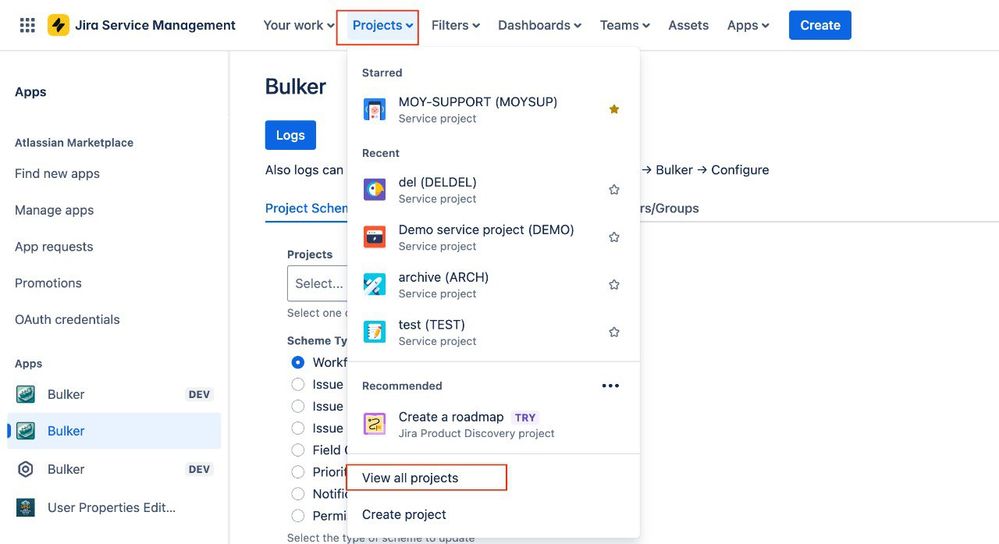
Task: Open the Your work dropdown
Action: click(299, 25)
